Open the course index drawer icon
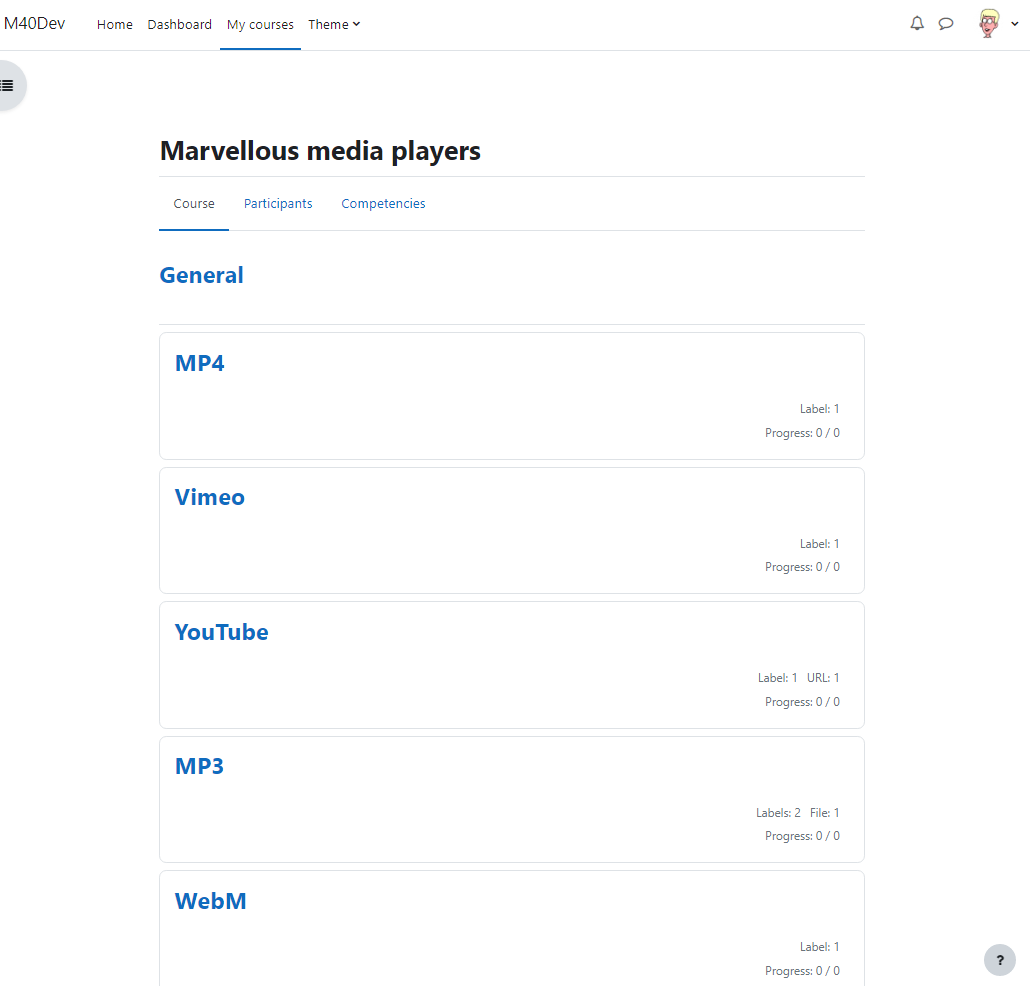This screenshot has width=1030, height=986. click(x=8, y=85)
